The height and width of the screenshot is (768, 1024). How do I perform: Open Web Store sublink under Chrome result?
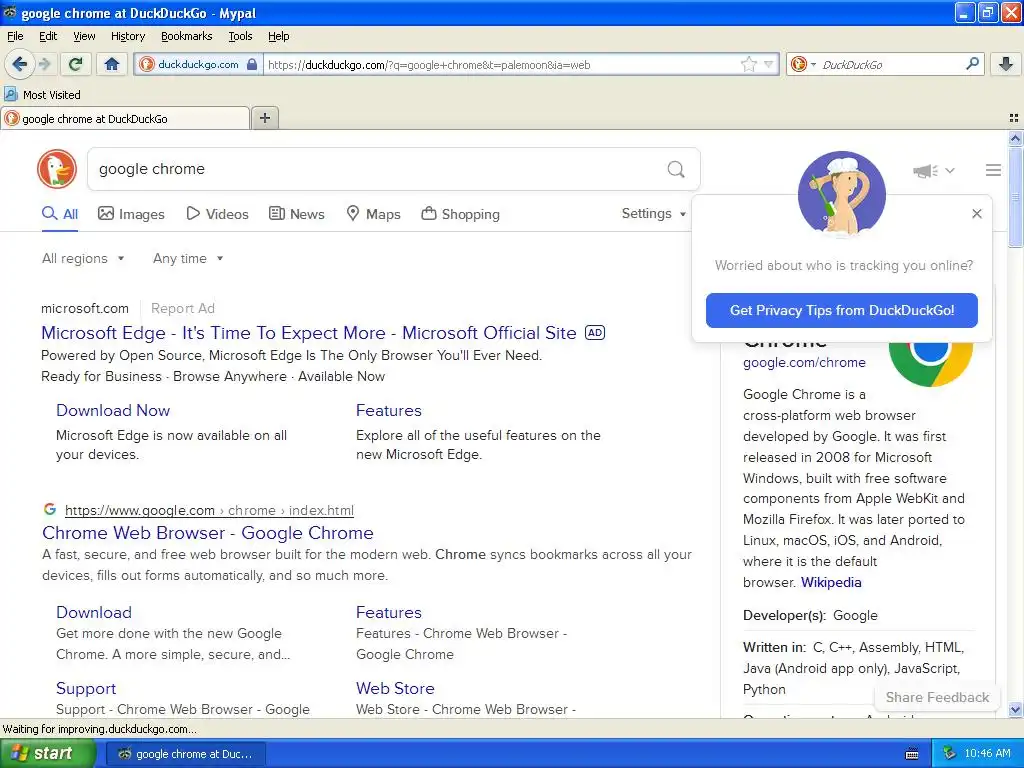[395, 688]
